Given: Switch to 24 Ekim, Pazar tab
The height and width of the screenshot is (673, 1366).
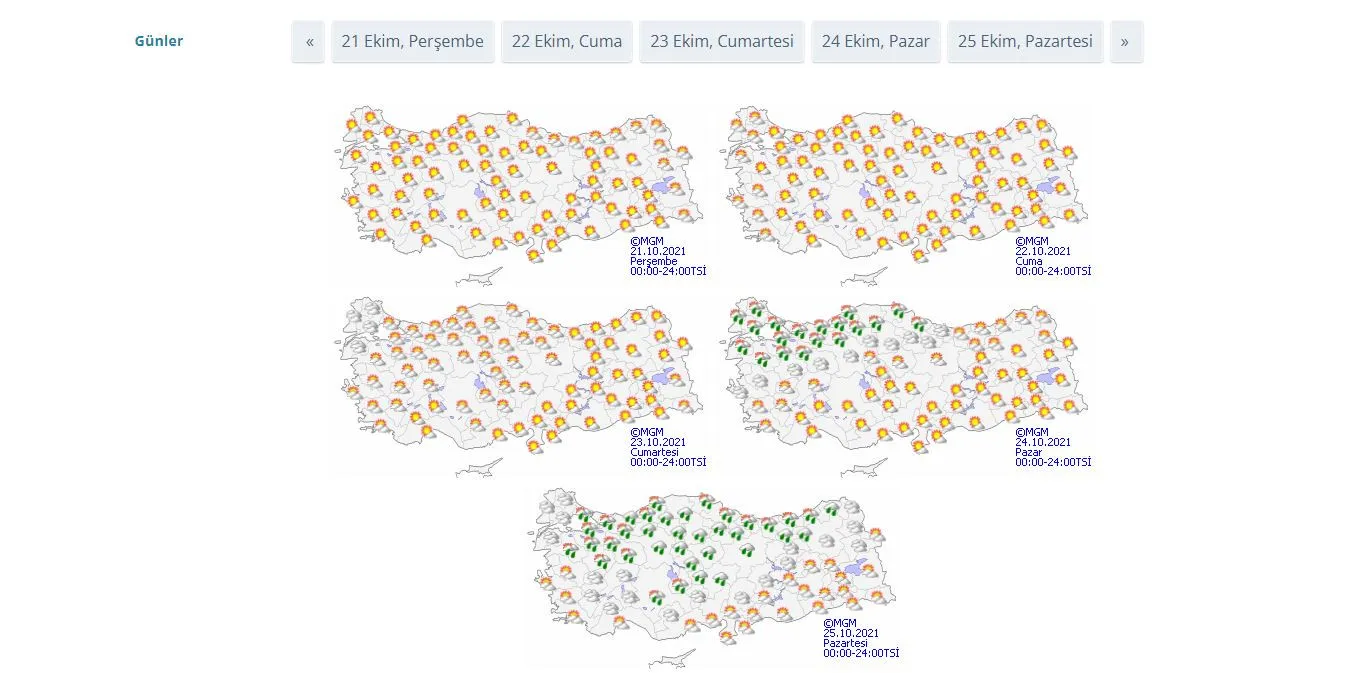Looking at the screenshot, I should 875,42.
